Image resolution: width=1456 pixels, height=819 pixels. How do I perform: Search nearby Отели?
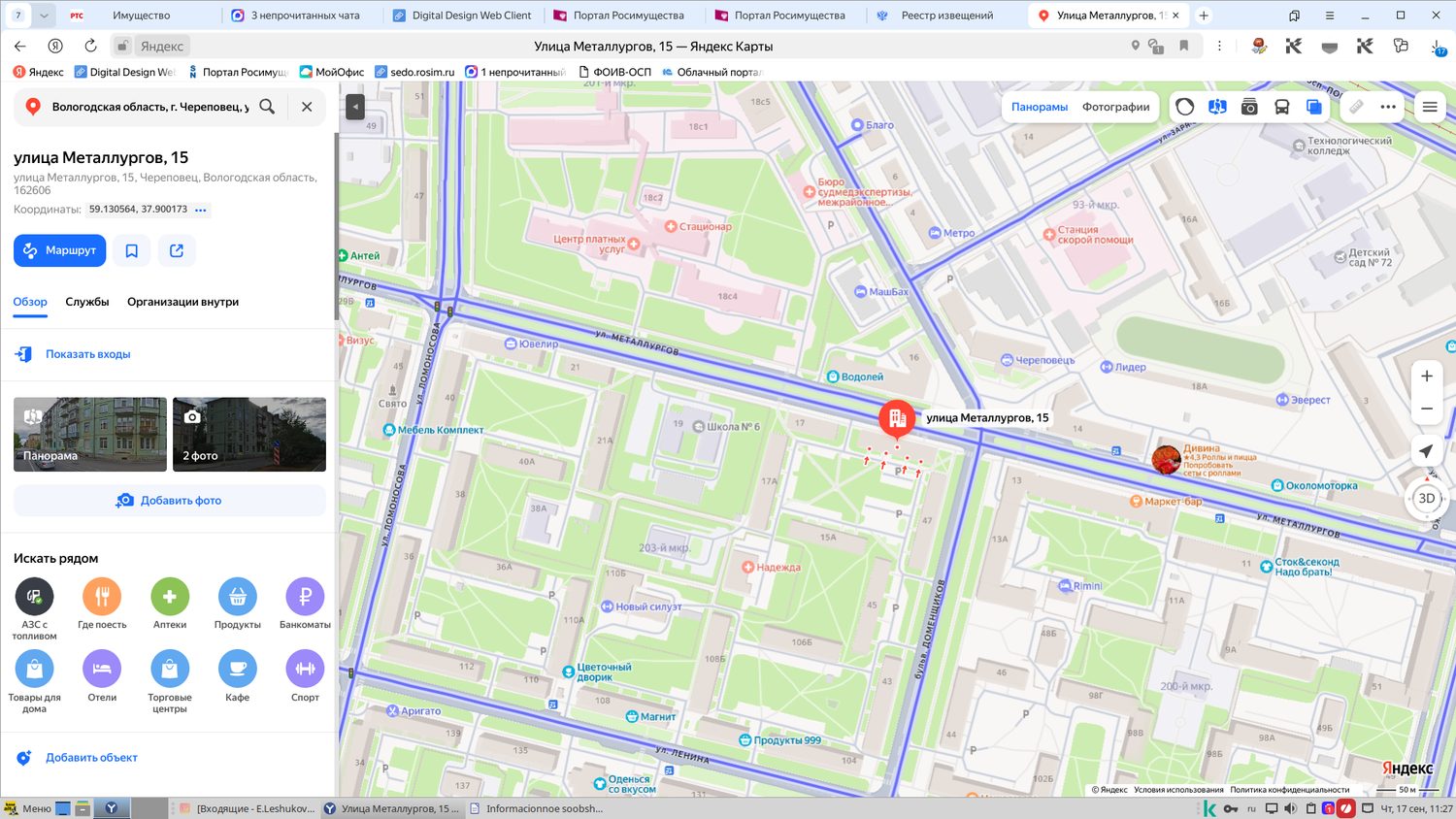[x=102, y=676]
